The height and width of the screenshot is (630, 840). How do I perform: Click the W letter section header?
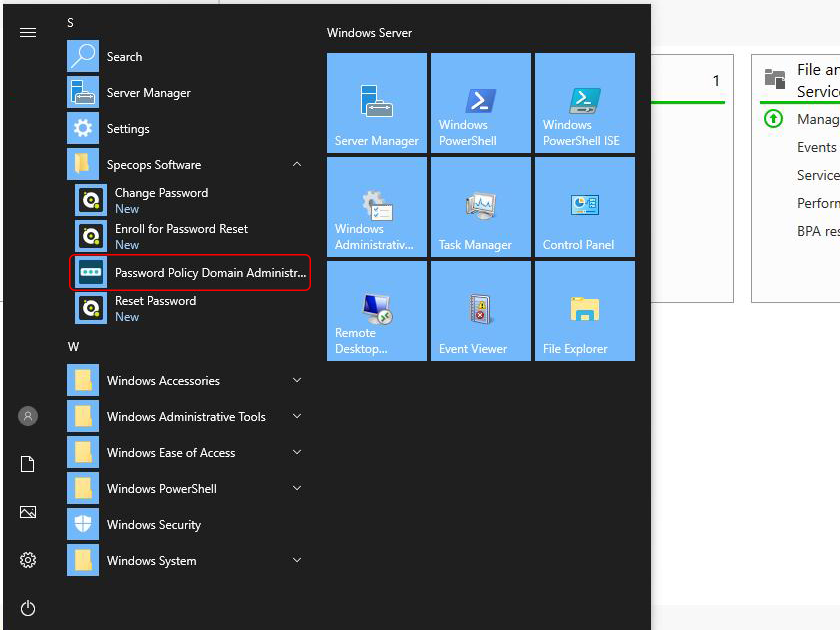[x=73, y=347]
